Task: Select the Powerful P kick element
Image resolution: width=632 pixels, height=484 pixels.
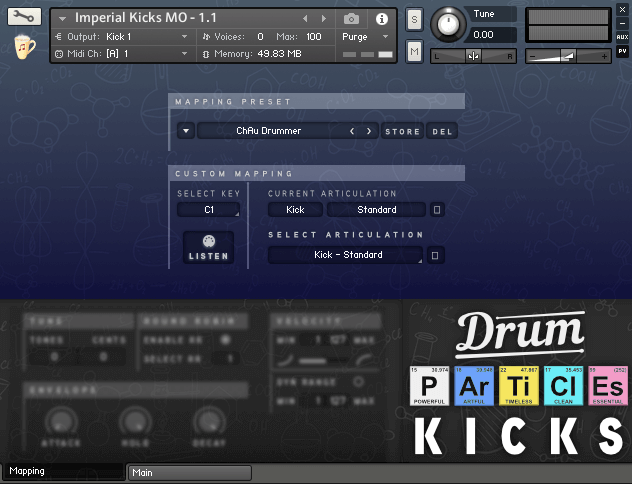Action: tap(429, 386)
